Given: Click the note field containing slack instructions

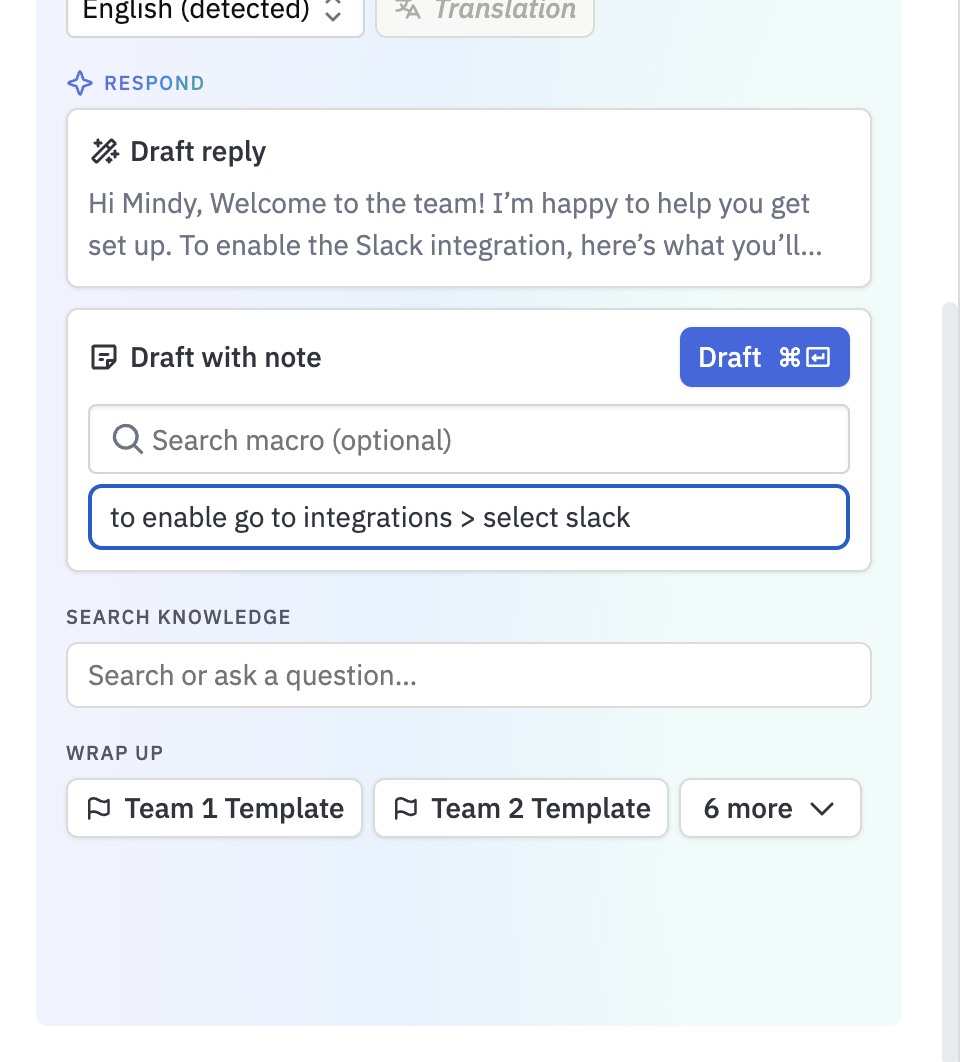Looking at the screenshot, I should (x=469, y=517).
